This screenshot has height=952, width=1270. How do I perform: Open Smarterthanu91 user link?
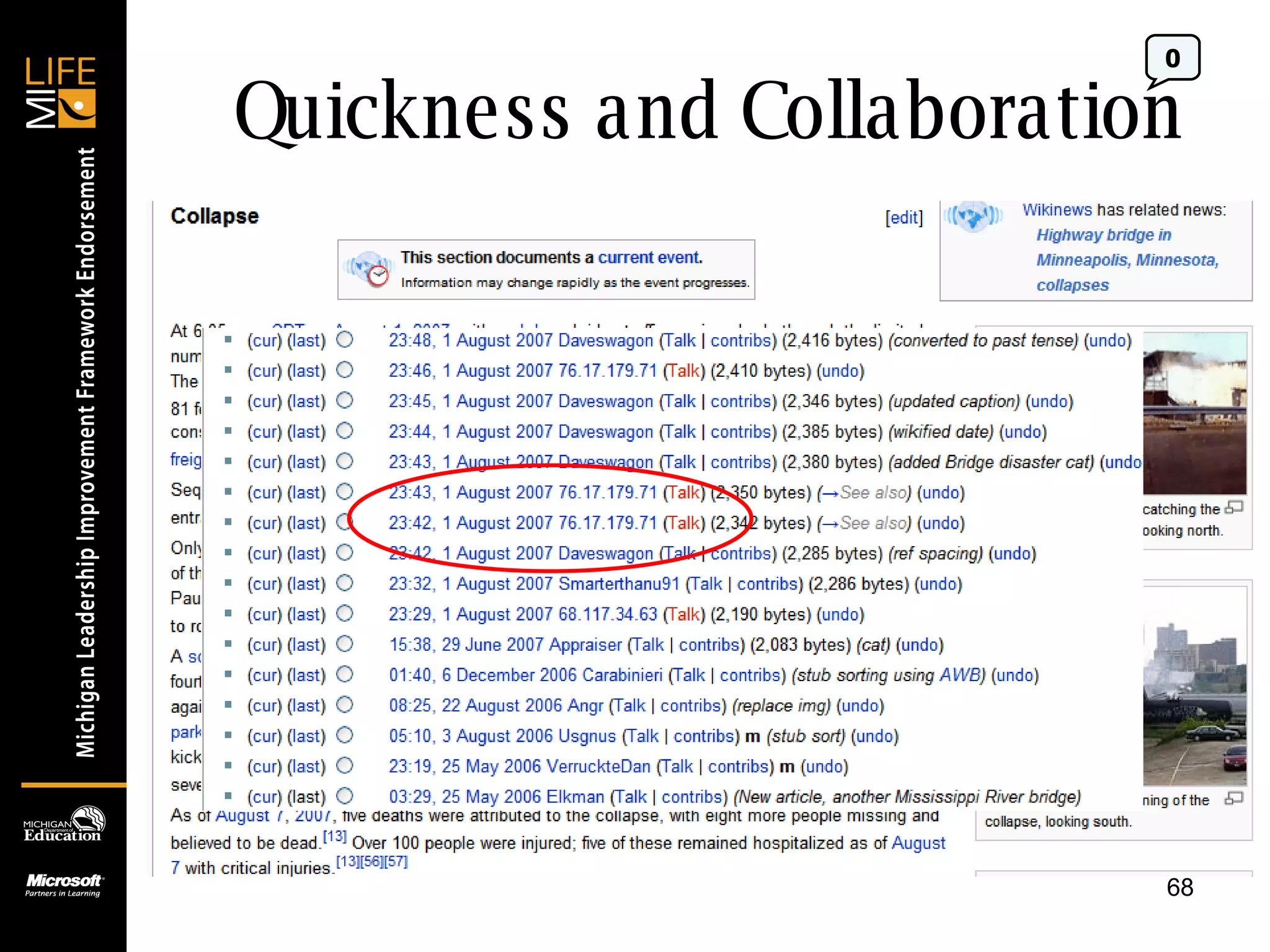click(619, 584)
